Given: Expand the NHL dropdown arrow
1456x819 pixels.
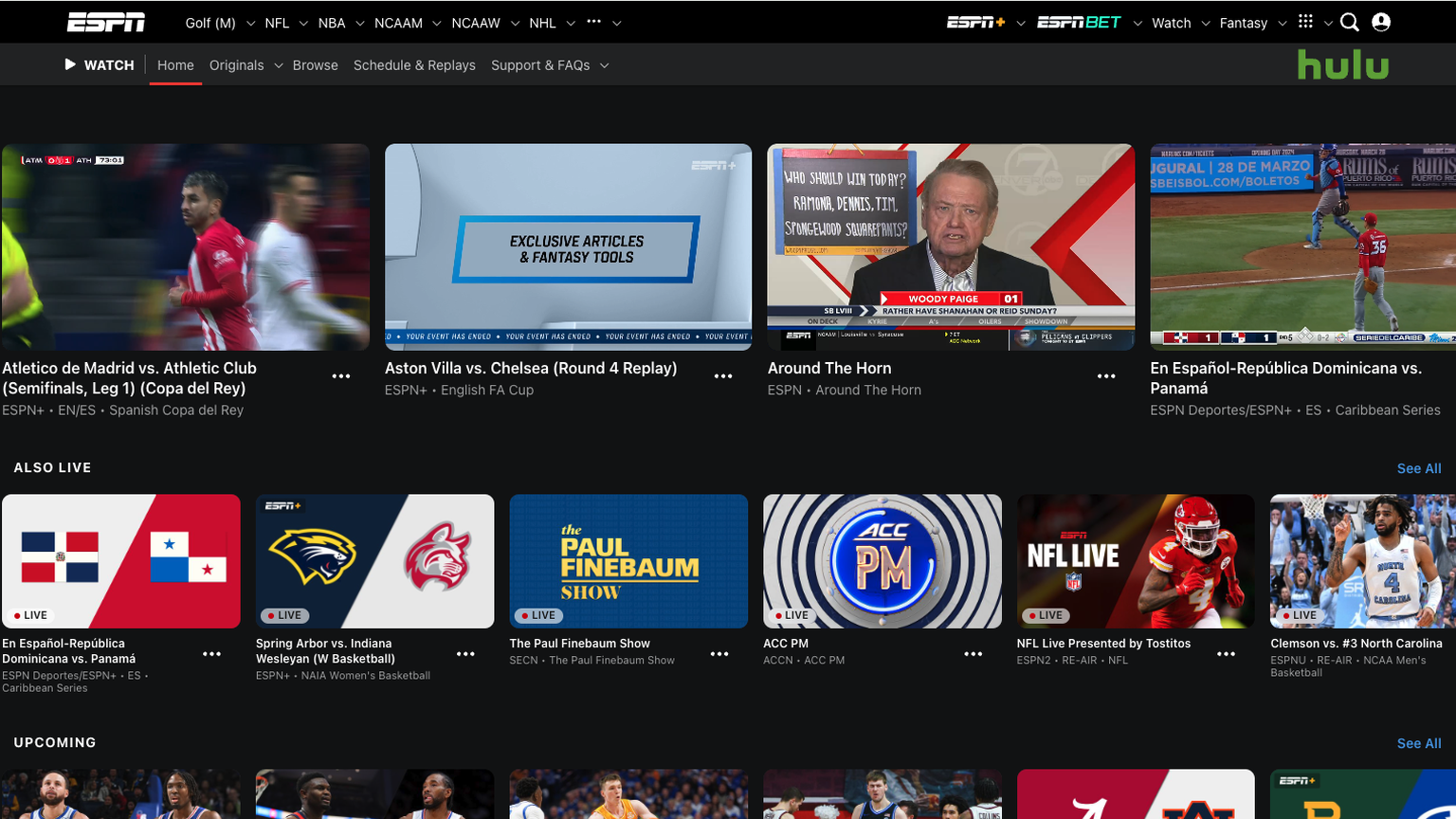Looking at the screenshot, I should tap(571, 24).
